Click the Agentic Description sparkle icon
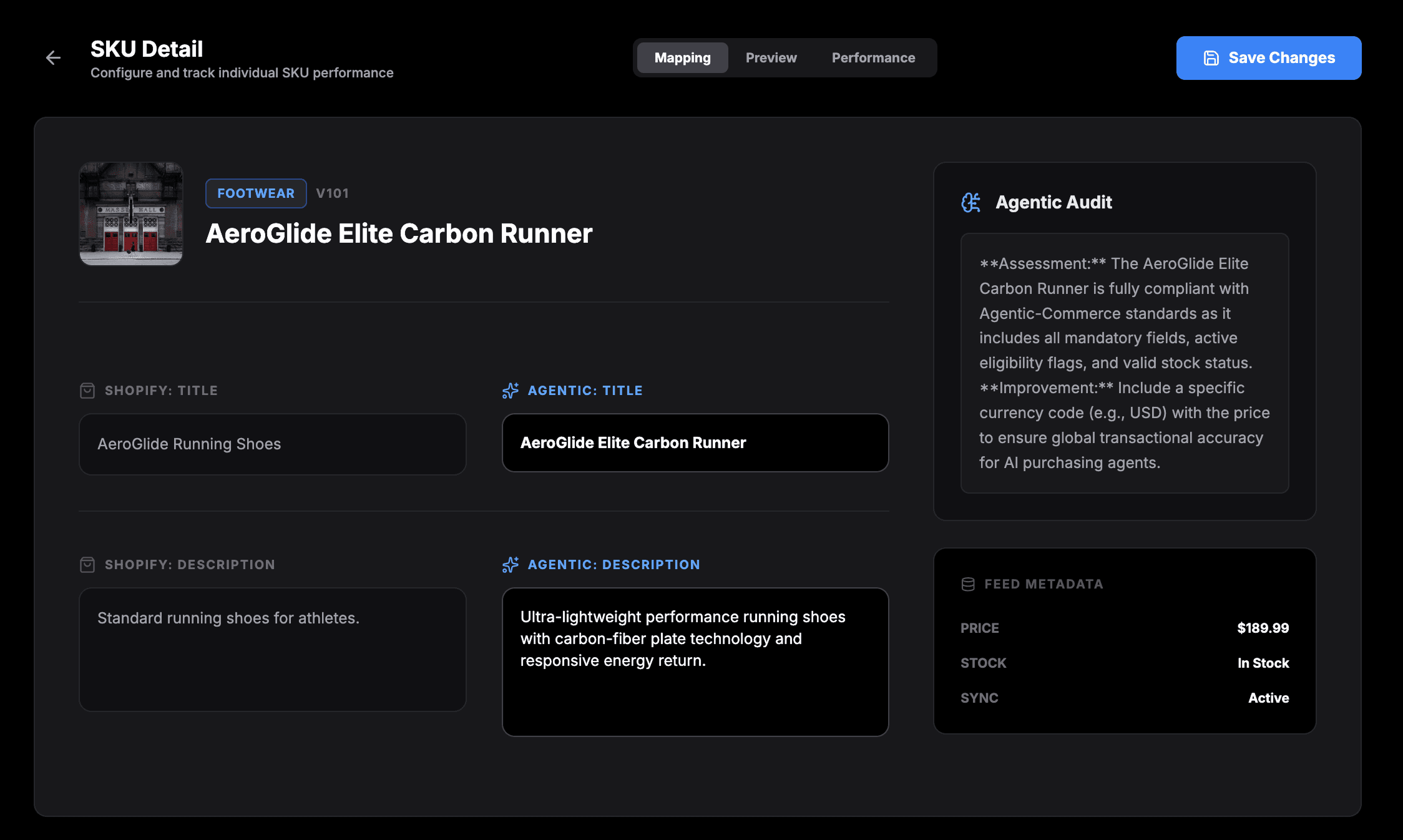 click(511, 565)
